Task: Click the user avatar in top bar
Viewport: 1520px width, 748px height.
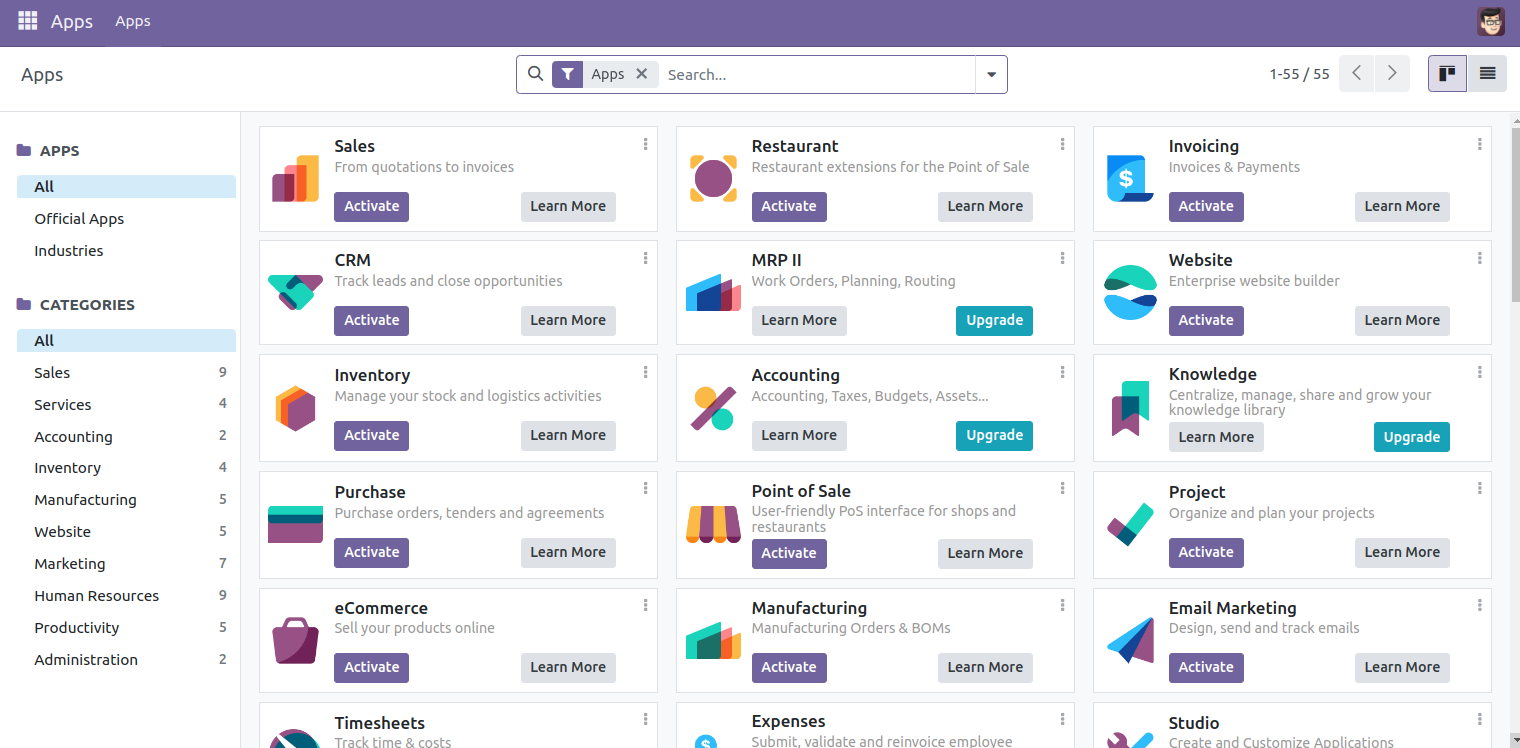Action: pos(1490,21)
